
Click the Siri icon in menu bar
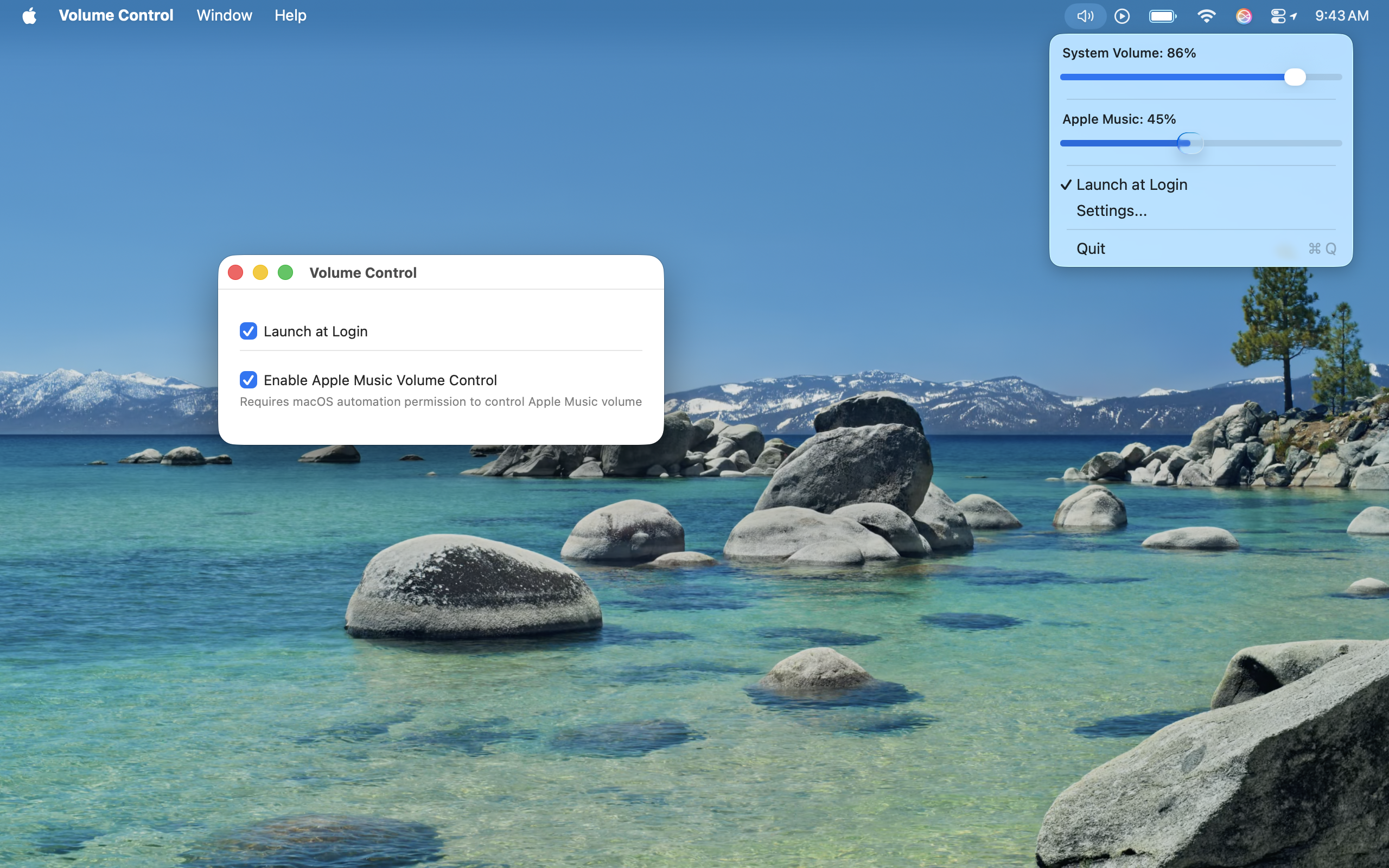1243,16
